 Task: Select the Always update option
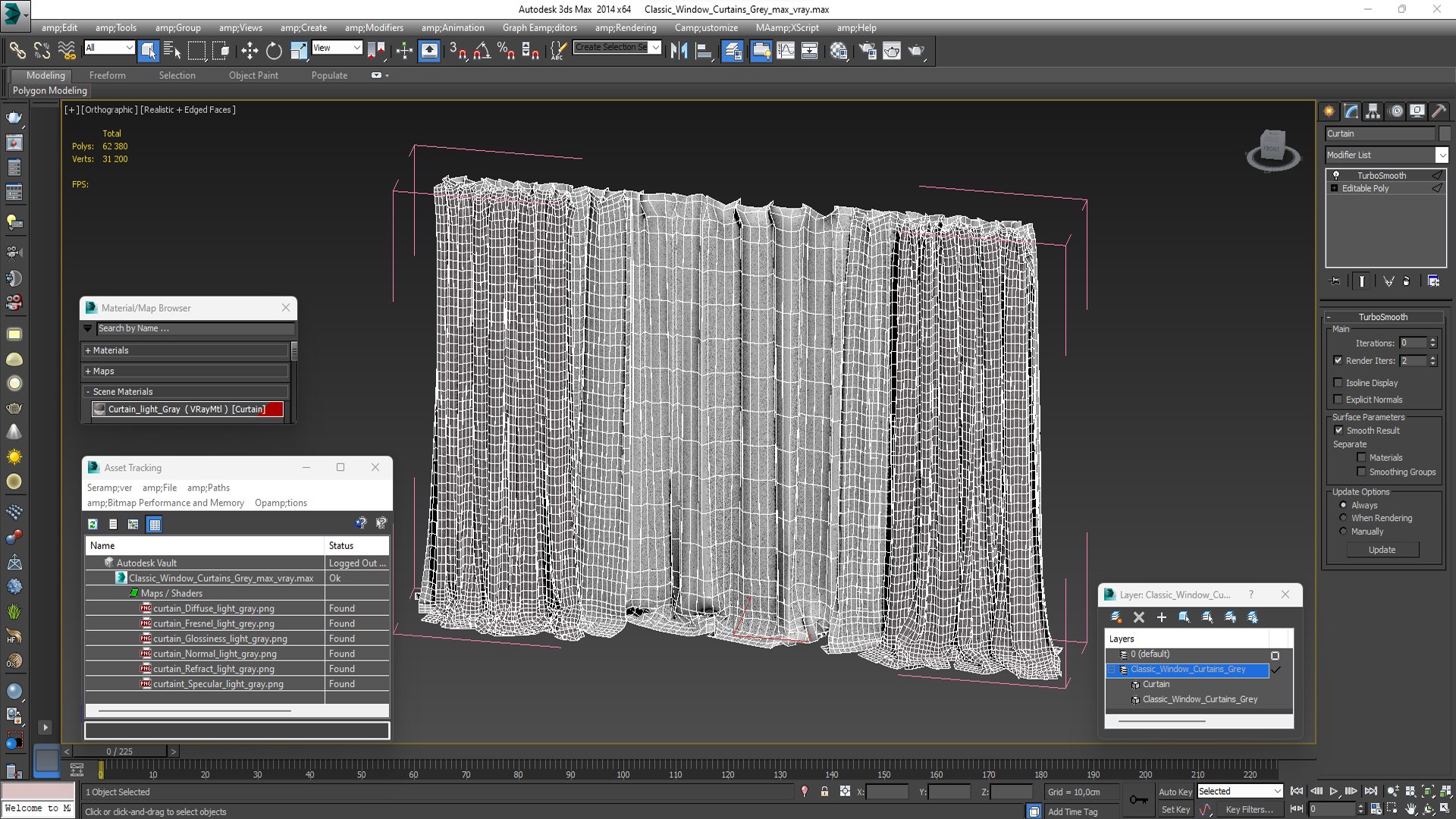point(1343,505)
